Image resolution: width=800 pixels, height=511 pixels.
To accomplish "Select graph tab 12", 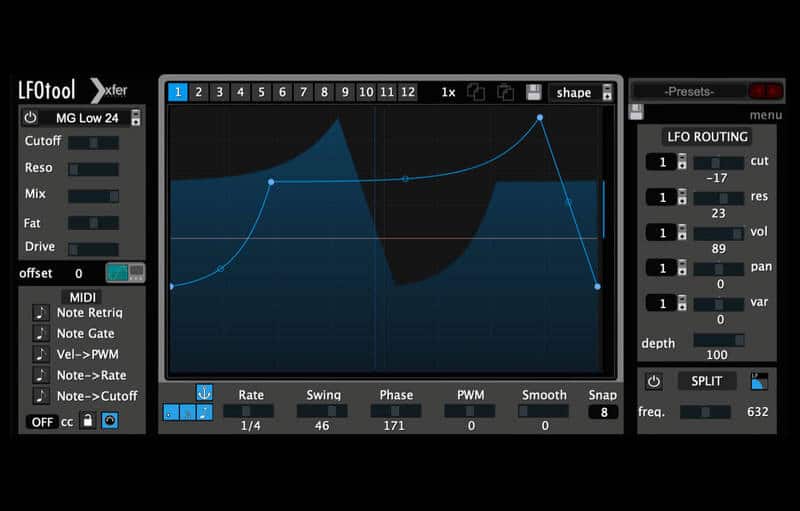I will point(408,92).
